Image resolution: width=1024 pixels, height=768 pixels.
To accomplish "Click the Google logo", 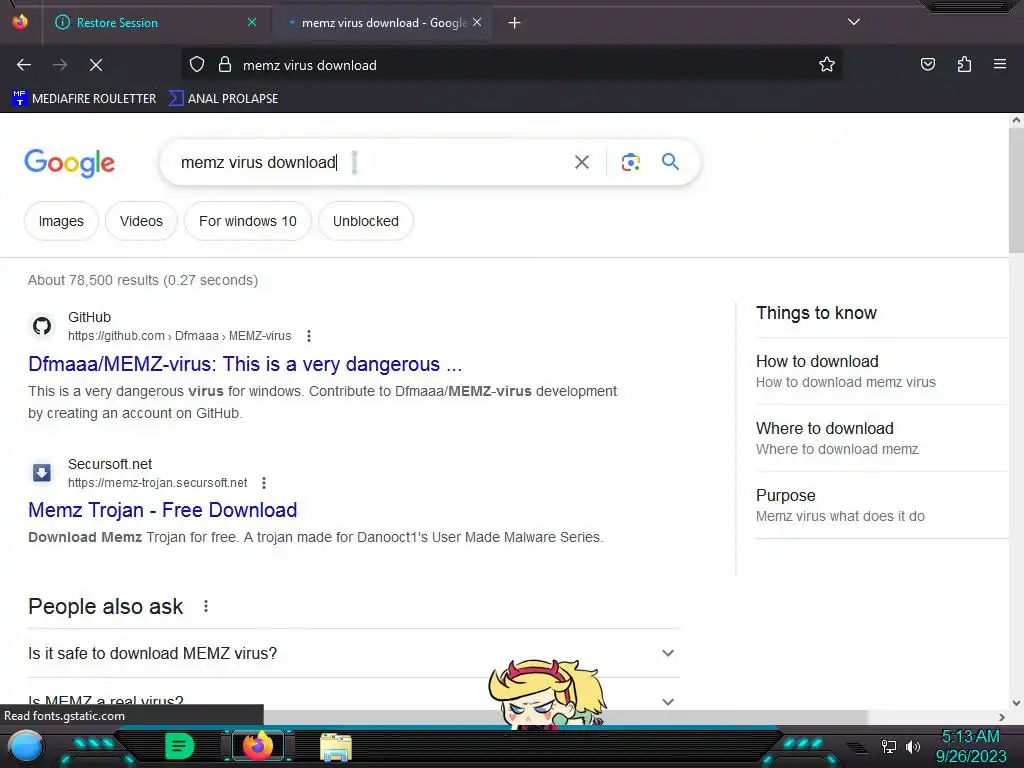I will point(69,163).
